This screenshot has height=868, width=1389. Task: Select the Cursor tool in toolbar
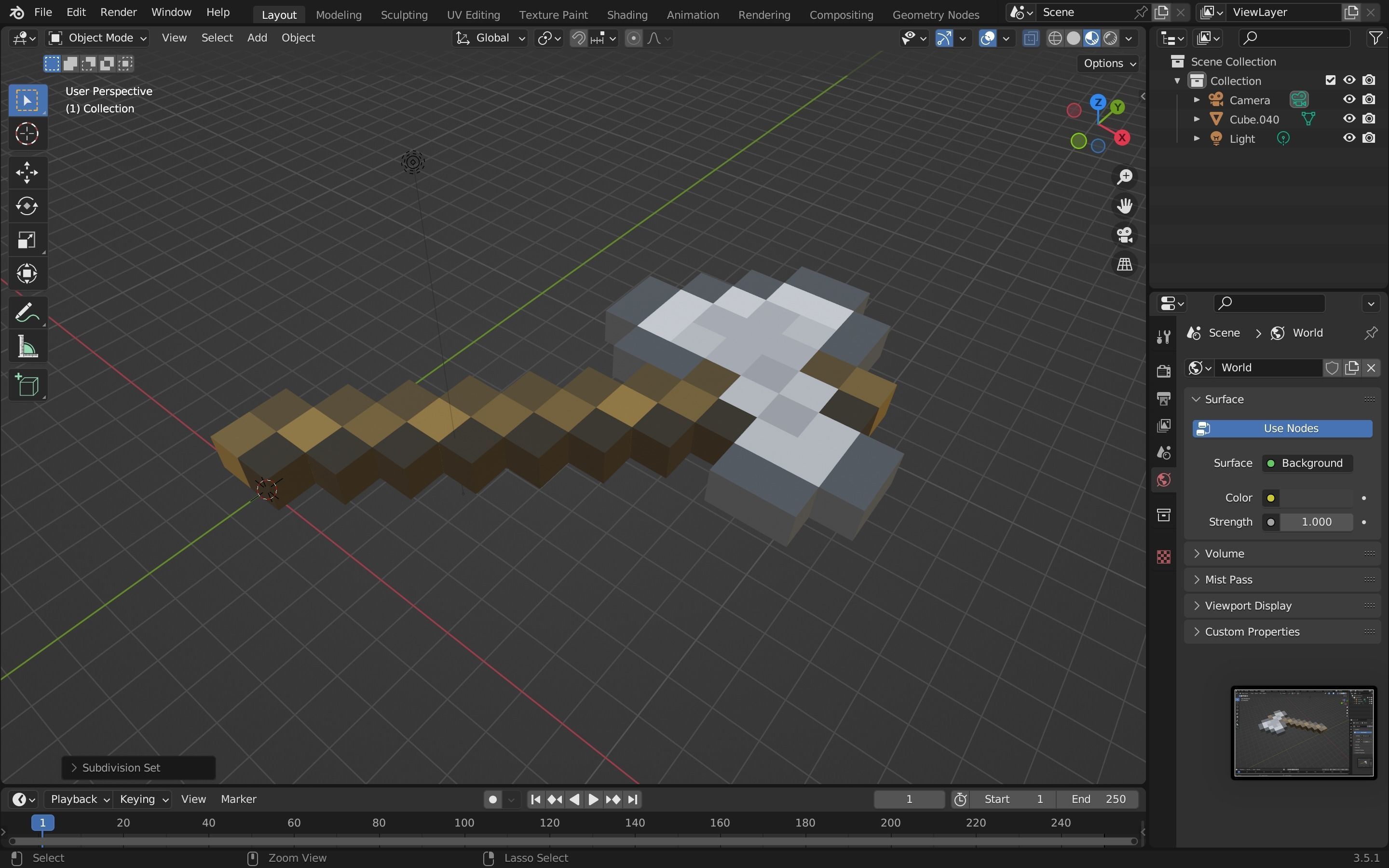click(27, 134)
